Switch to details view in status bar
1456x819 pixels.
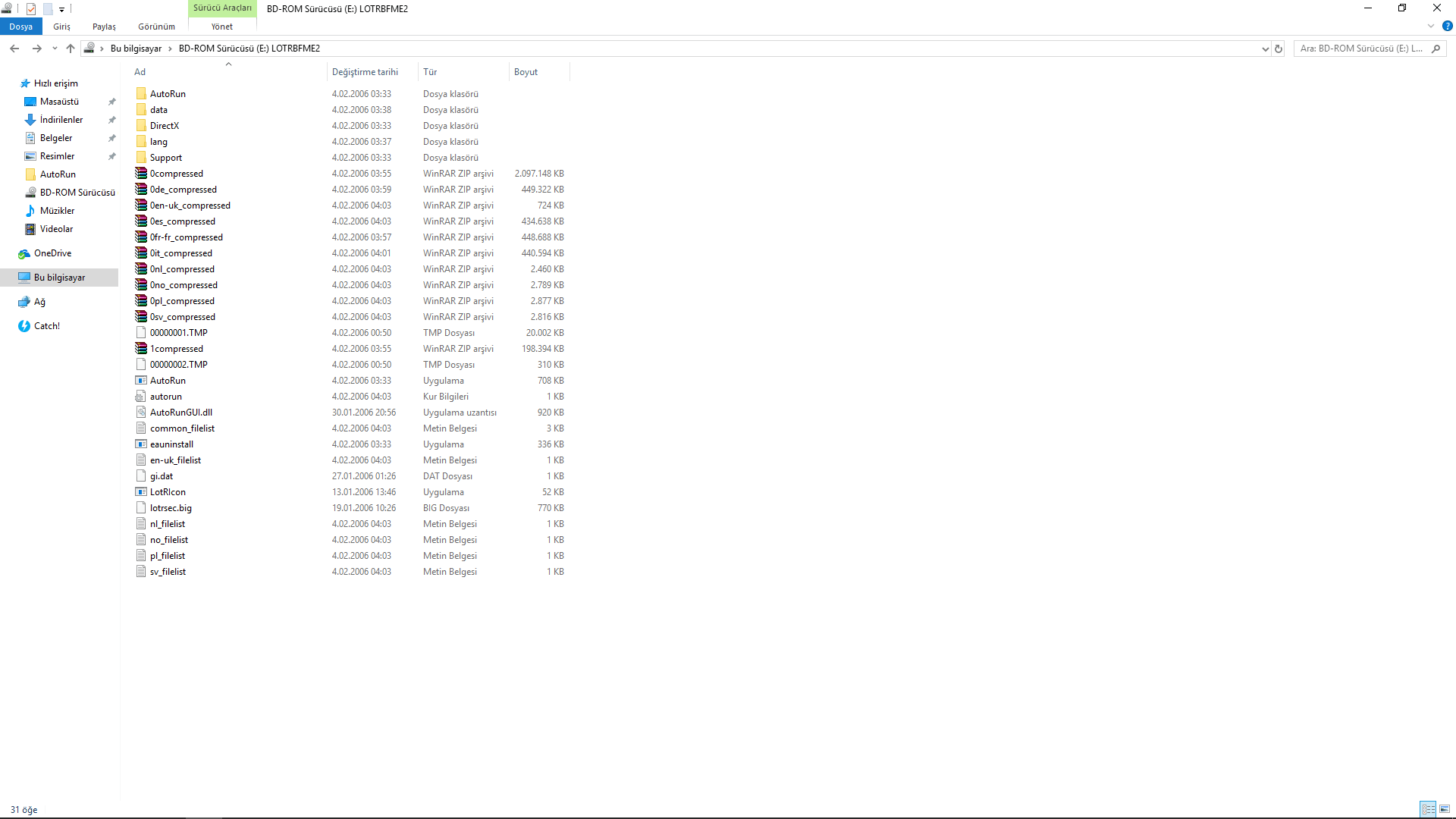[1428, 809]
